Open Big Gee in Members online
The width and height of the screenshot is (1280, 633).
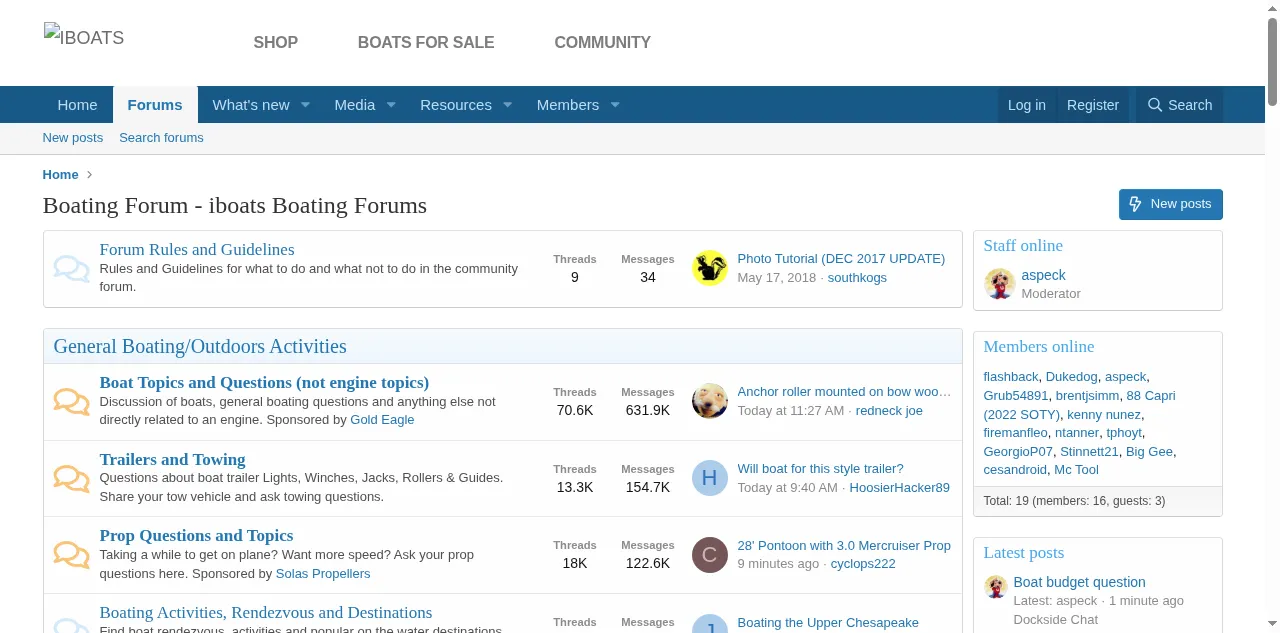1149,452
